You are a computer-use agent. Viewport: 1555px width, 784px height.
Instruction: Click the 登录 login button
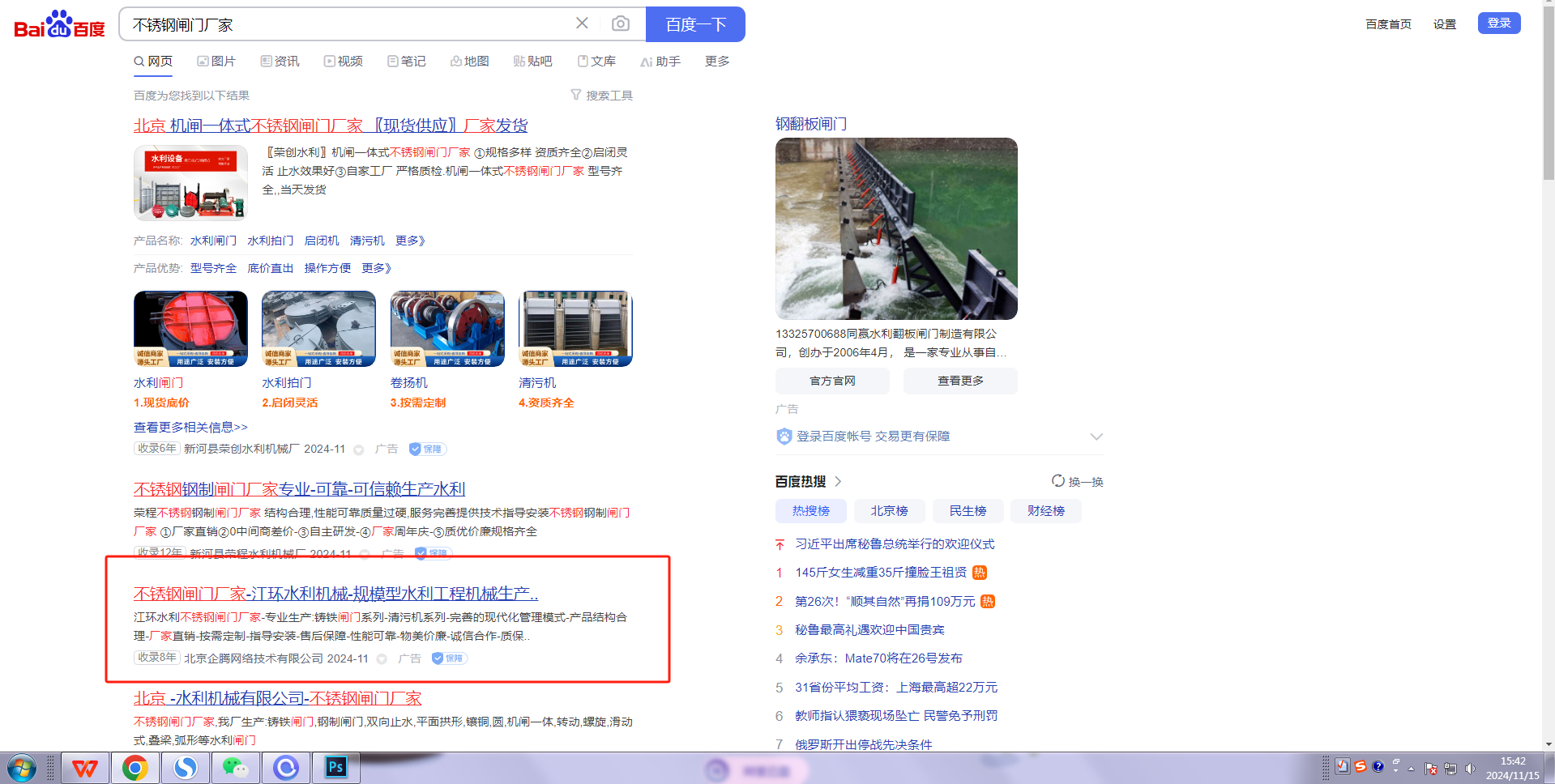[1499, 23]
